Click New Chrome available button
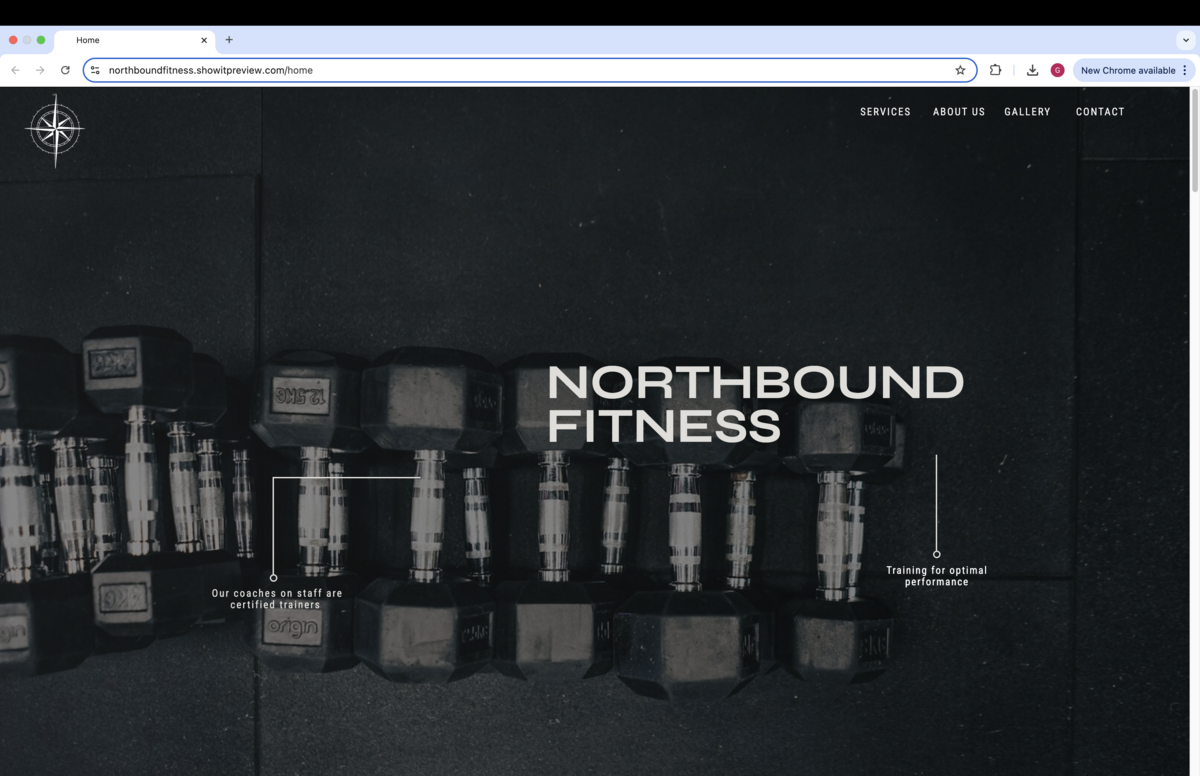Viewport: 1200px width, 776px height. point(1127,70)
